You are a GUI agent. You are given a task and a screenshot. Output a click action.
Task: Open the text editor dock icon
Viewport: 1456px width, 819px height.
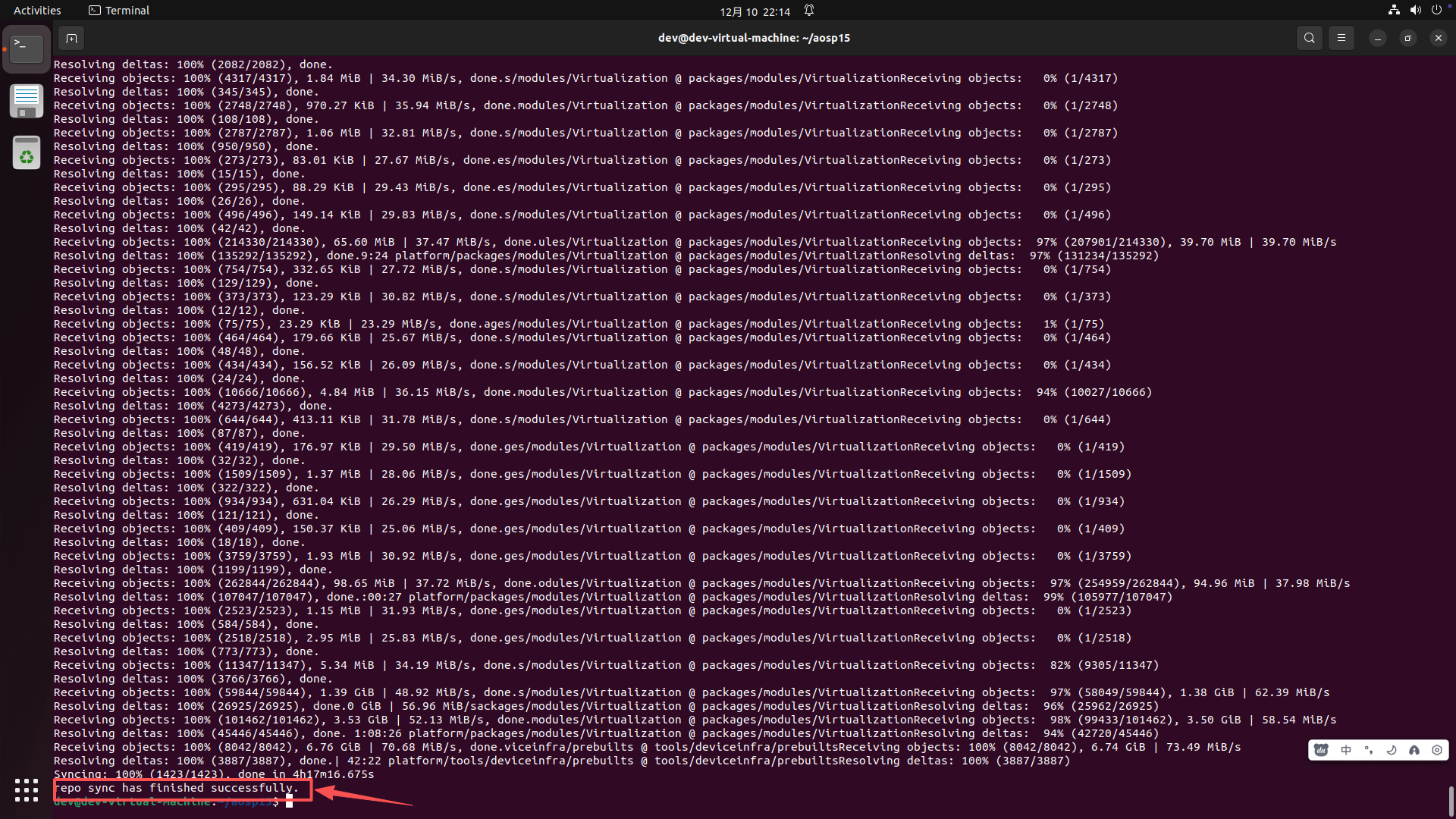[x=27, y=101]
